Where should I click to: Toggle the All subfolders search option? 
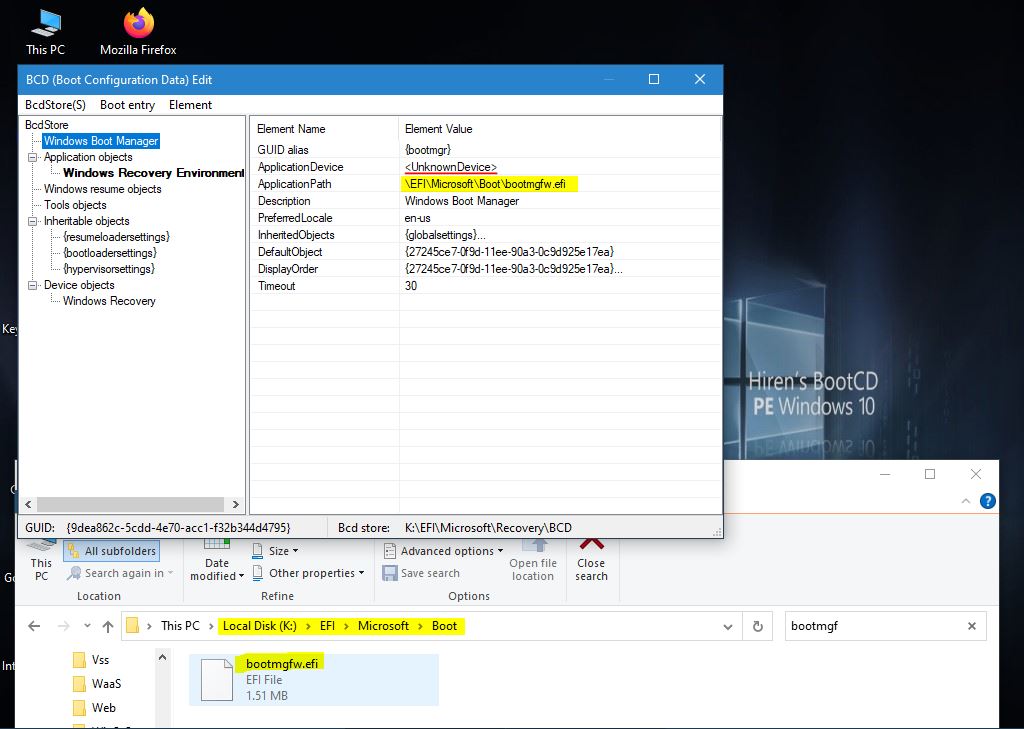coord(111,551)
